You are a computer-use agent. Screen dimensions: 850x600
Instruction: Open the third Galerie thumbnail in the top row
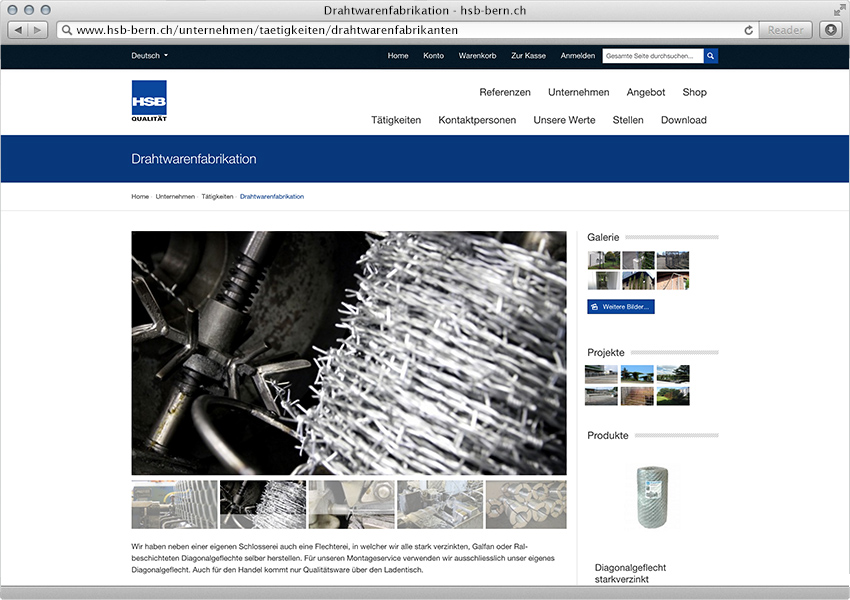click(673, 260)
